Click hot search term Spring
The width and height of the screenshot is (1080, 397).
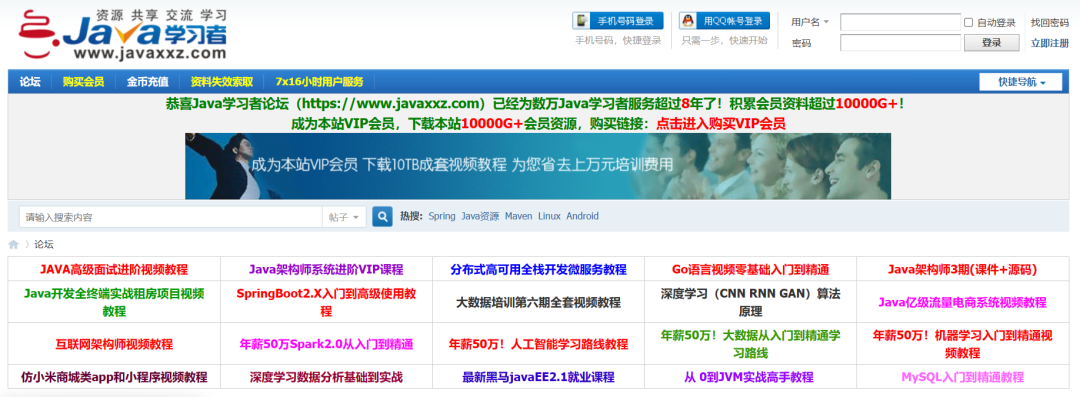pyautogui.click(x=442, y=216)
